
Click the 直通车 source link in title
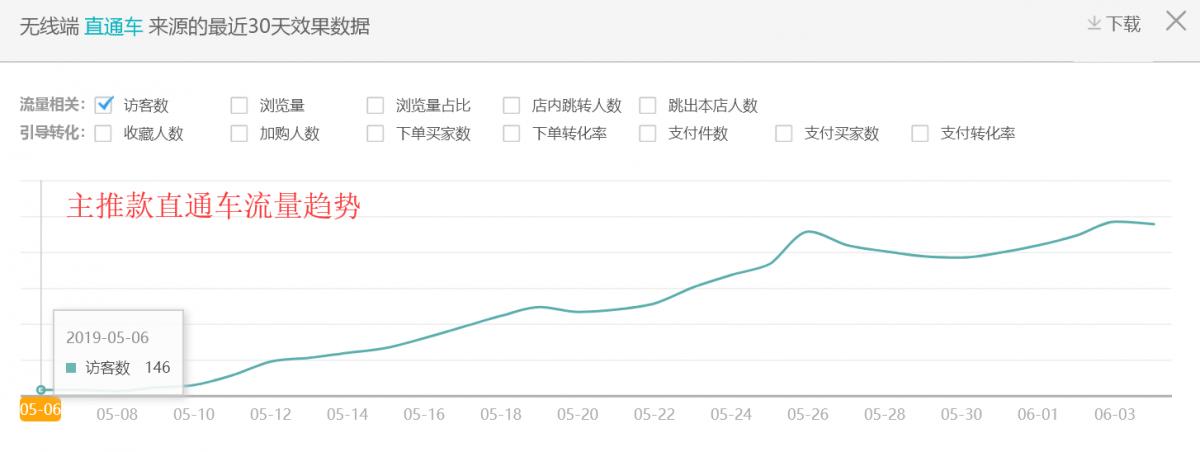click(114, 25)
